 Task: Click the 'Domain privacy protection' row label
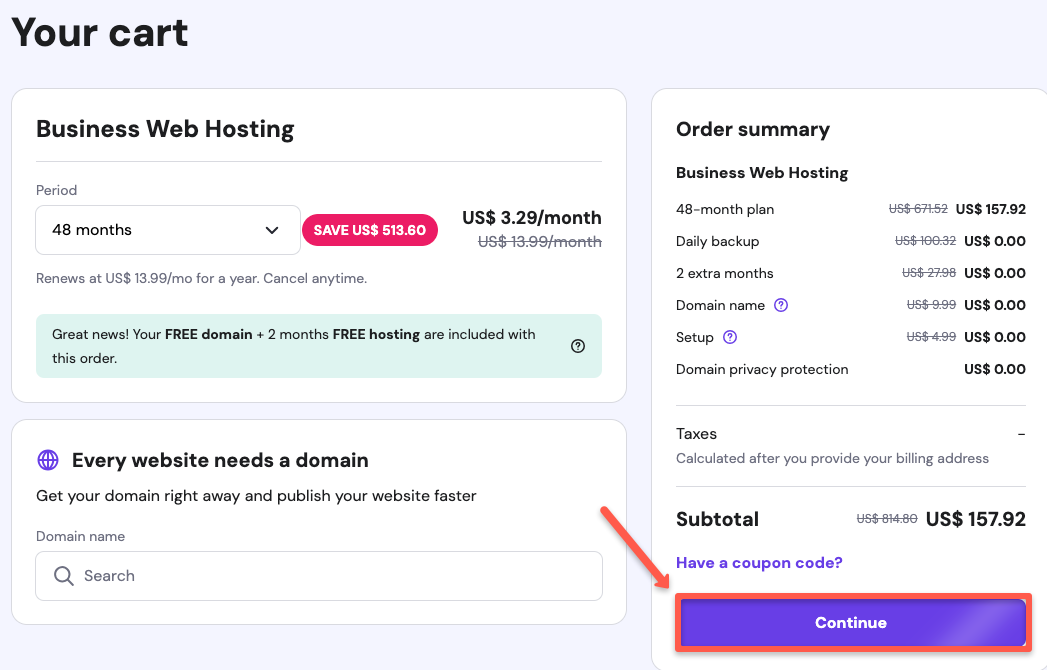coord(762,369)
